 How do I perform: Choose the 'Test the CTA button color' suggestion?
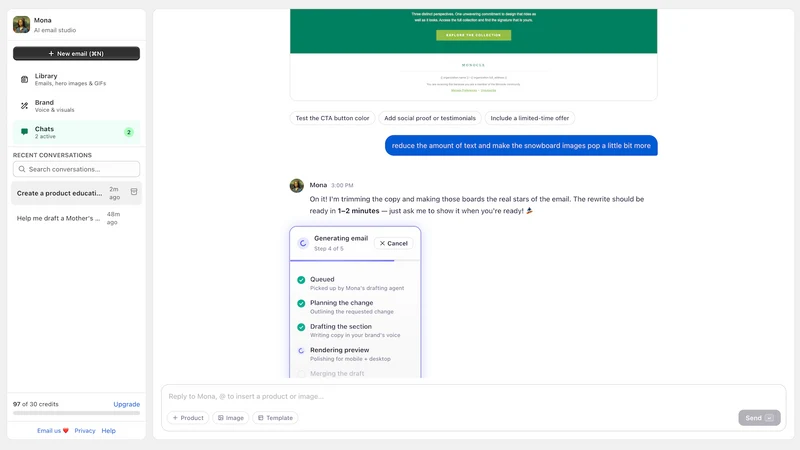[x=332, y=118]
